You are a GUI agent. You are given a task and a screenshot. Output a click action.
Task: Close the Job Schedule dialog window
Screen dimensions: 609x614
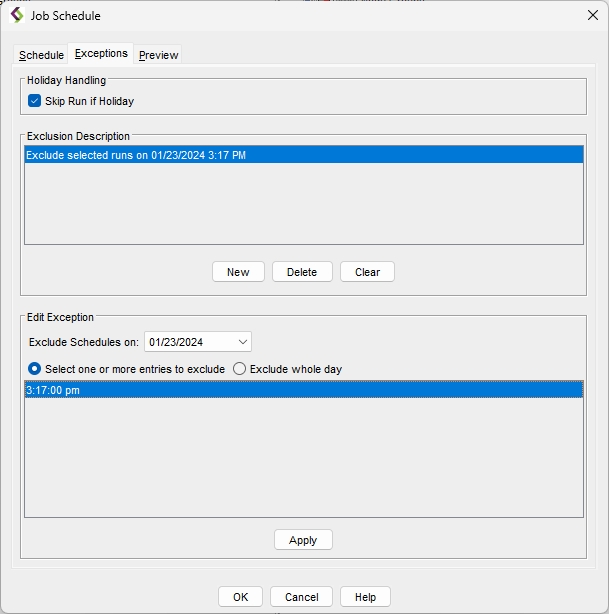[x=591, y=15]
